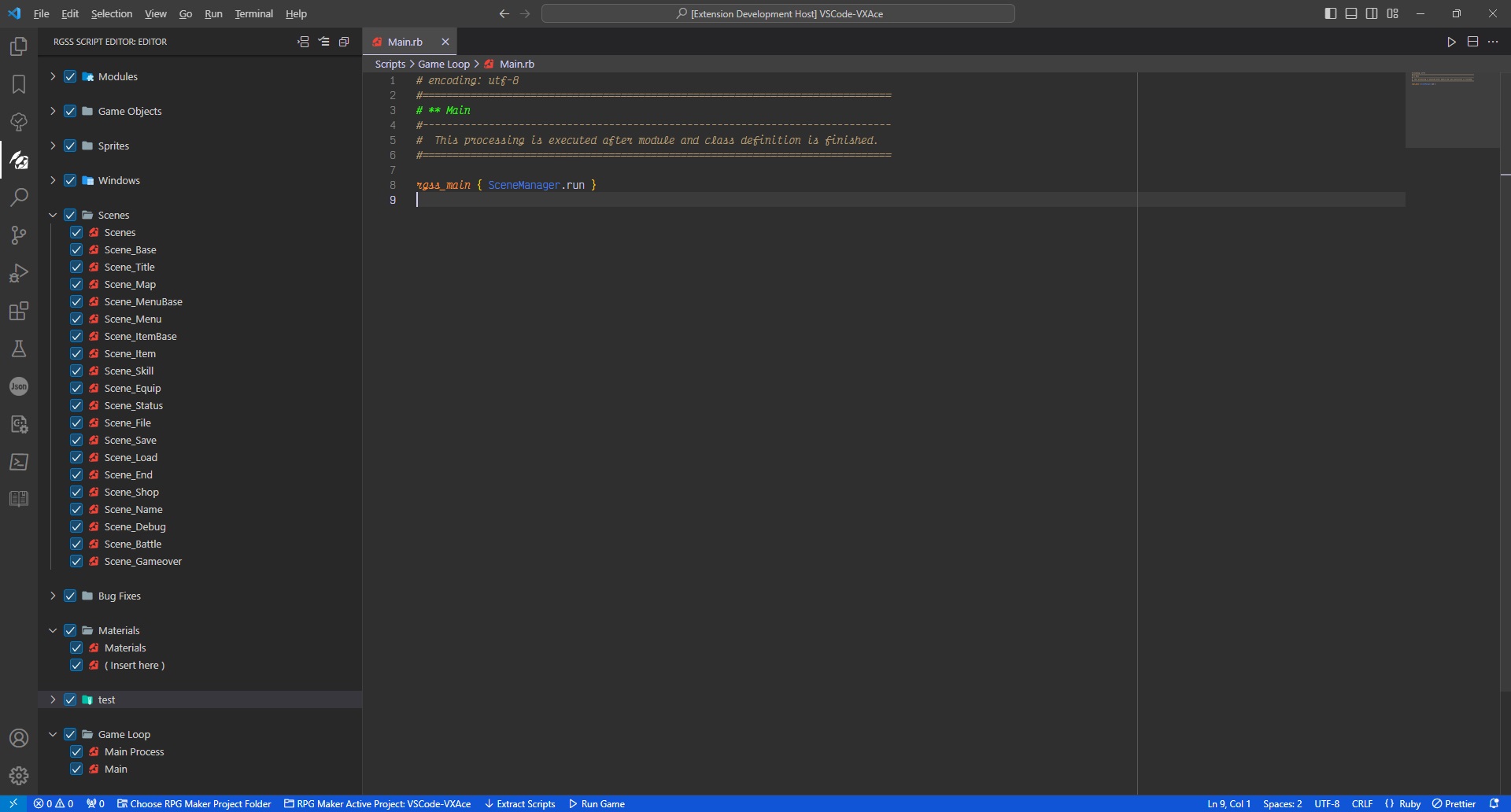Open the Terminal menu

point(253,13)
